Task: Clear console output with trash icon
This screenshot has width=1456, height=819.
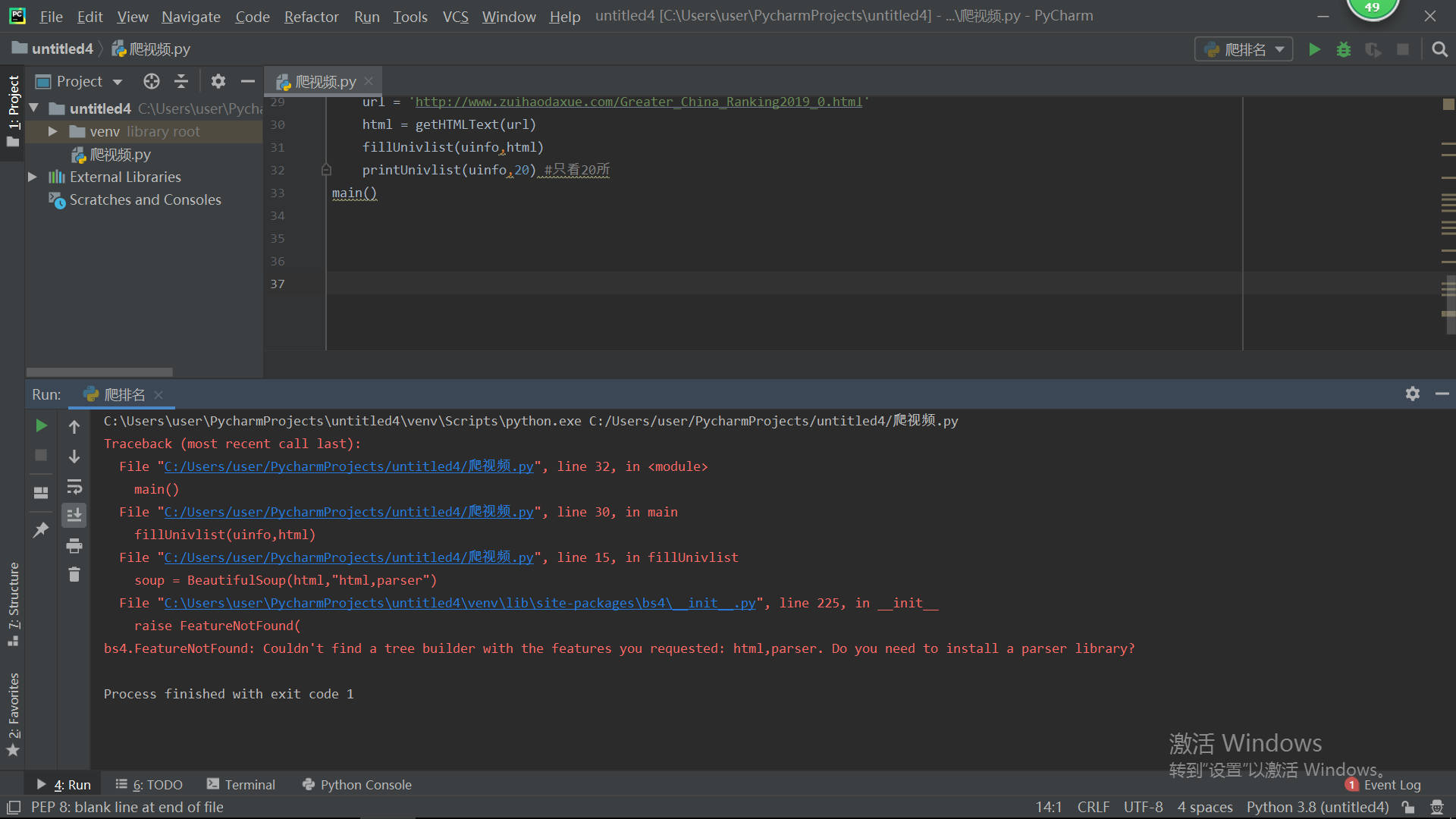Action: click(74, 575)
